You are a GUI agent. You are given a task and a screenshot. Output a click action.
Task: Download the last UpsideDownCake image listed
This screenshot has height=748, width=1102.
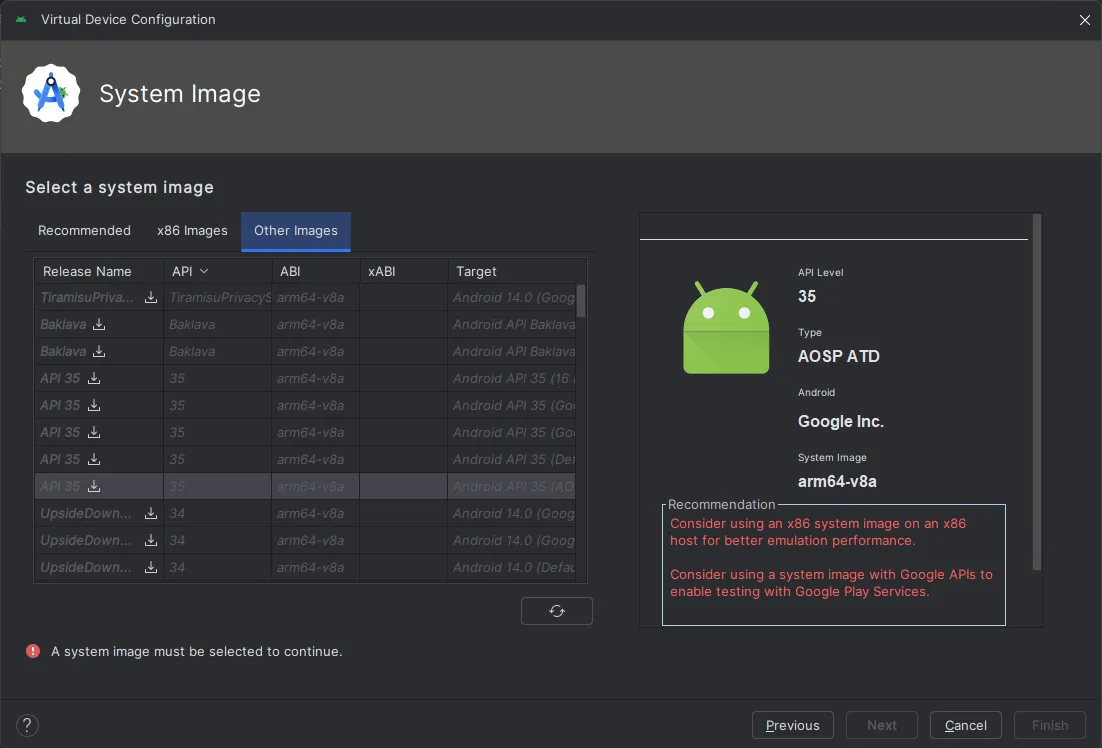(151, 568)
